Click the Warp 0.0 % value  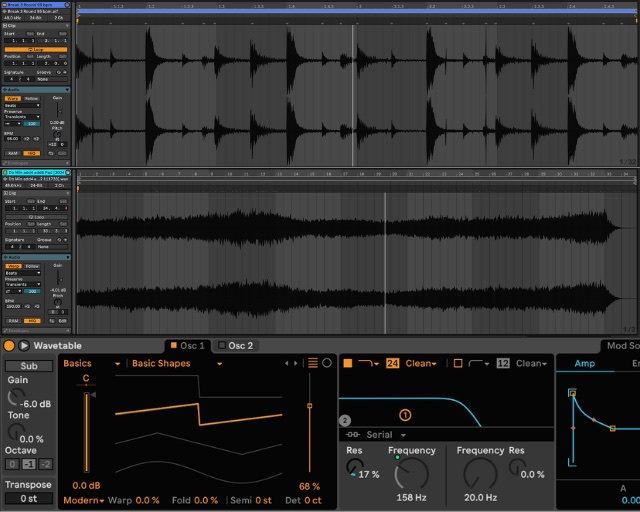pos(147,500)
